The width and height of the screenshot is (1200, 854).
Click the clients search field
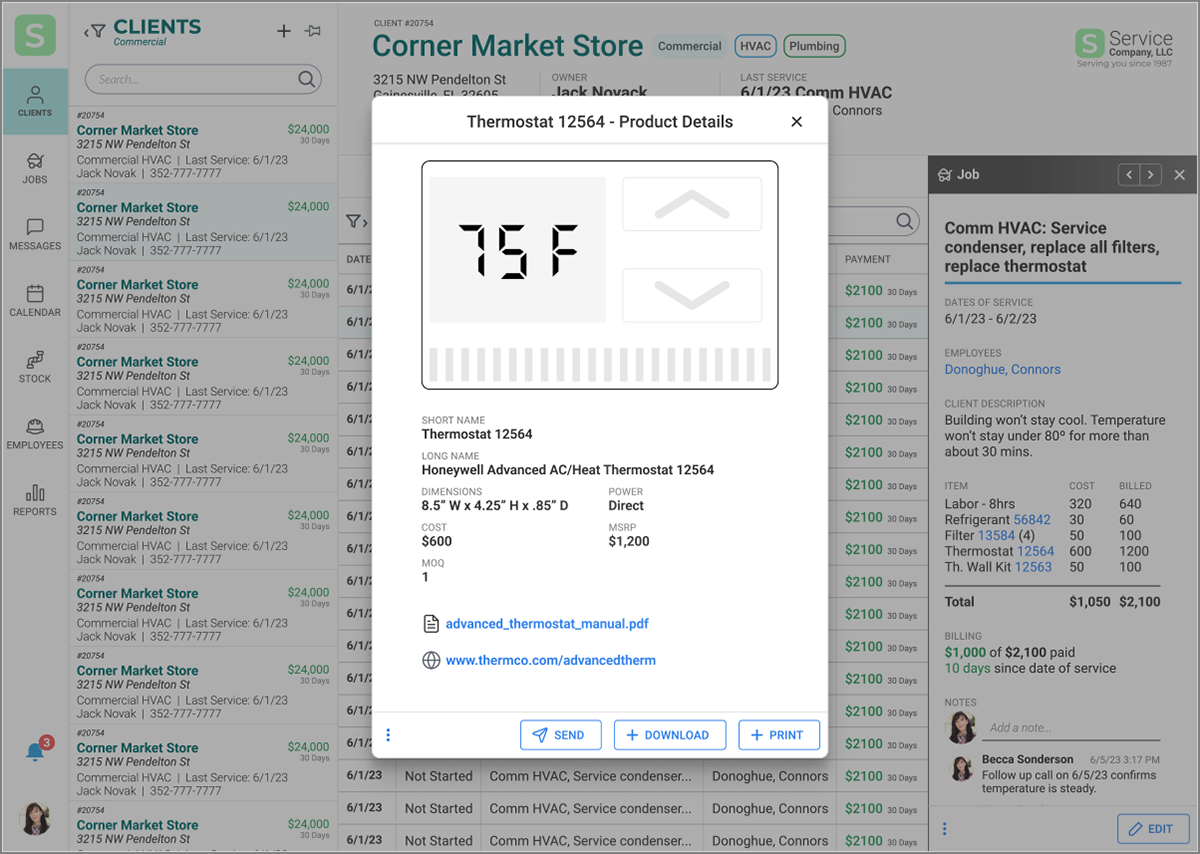(x=203, y=79)
